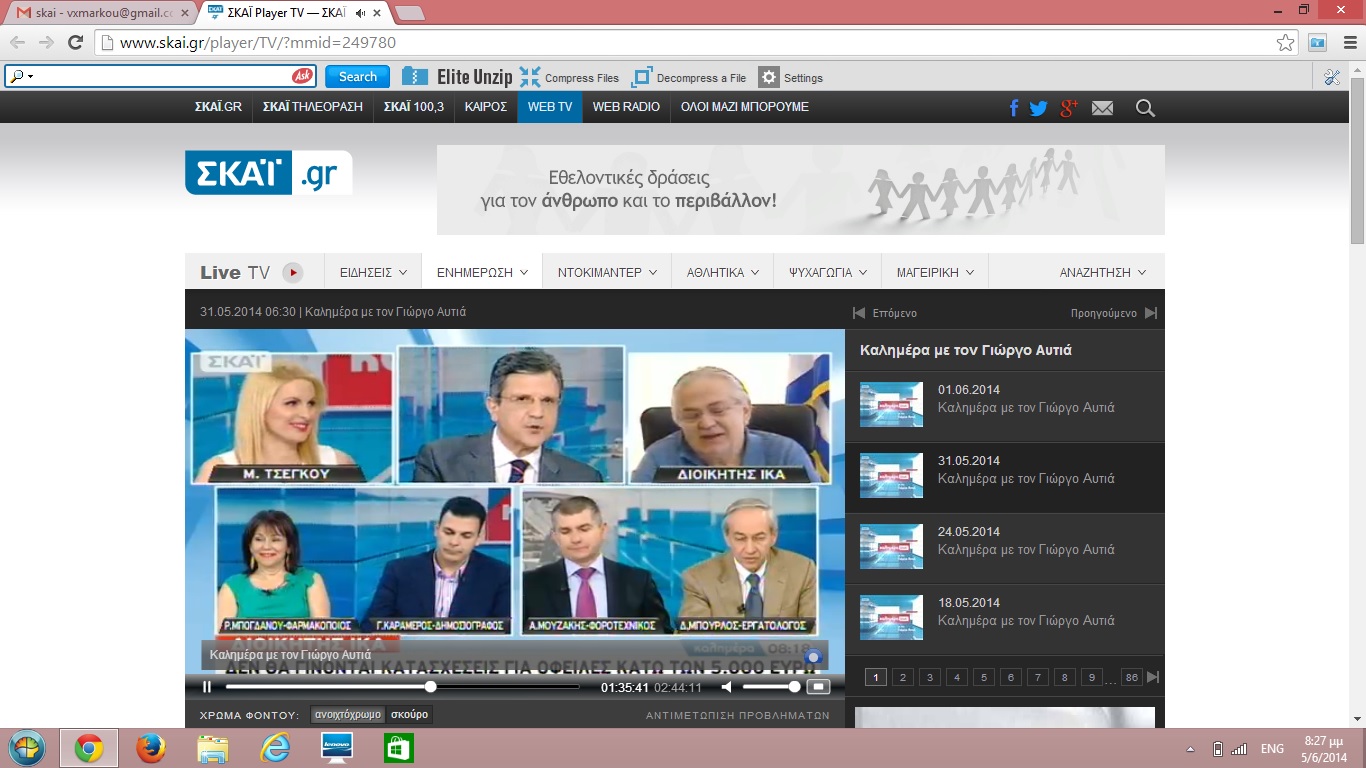Click the browser address bar
Screen dimensions: 1366x768
[x=690, y=43]
